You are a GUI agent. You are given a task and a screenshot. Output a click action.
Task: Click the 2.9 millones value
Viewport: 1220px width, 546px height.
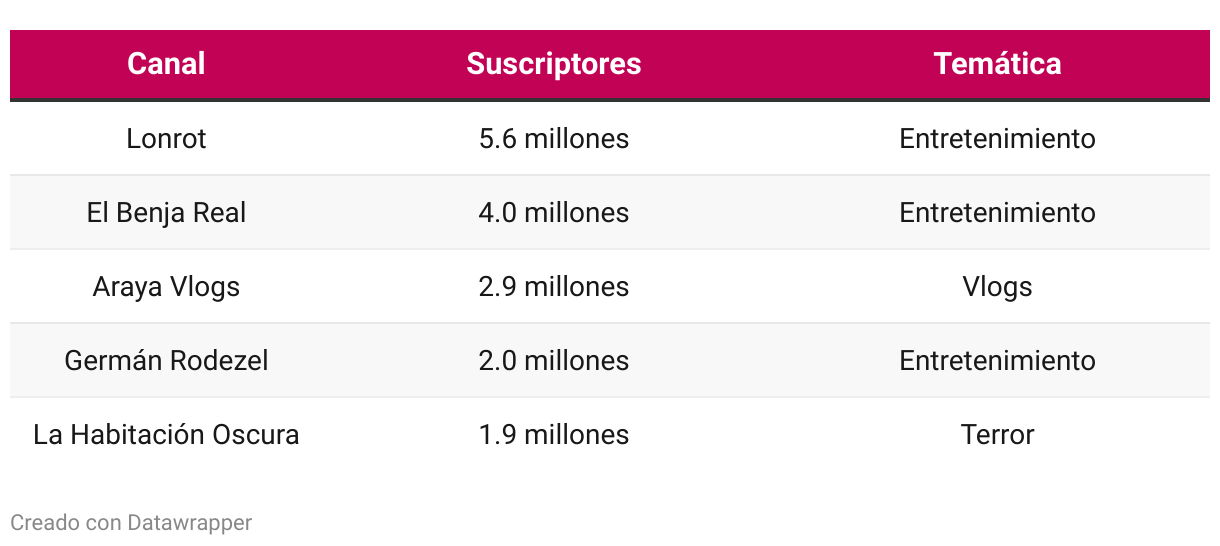click(x=554, y=286)
